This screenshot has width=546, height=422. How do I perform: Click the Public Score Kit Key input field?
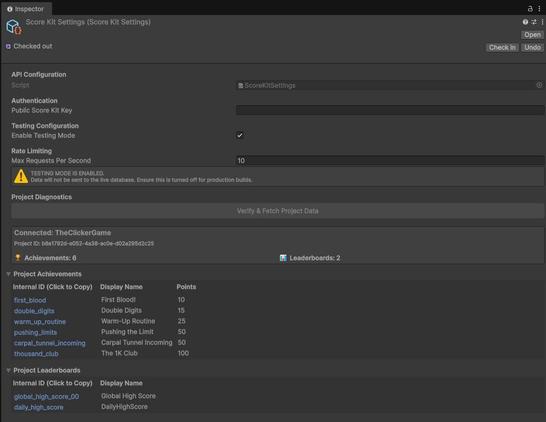click(x=390, y=110)
